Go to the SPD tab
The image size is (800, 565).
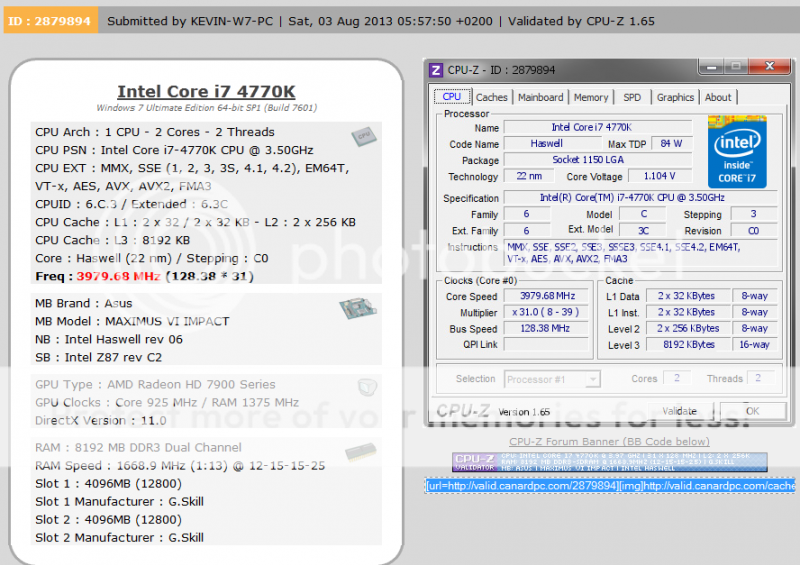tap(632, 97)
